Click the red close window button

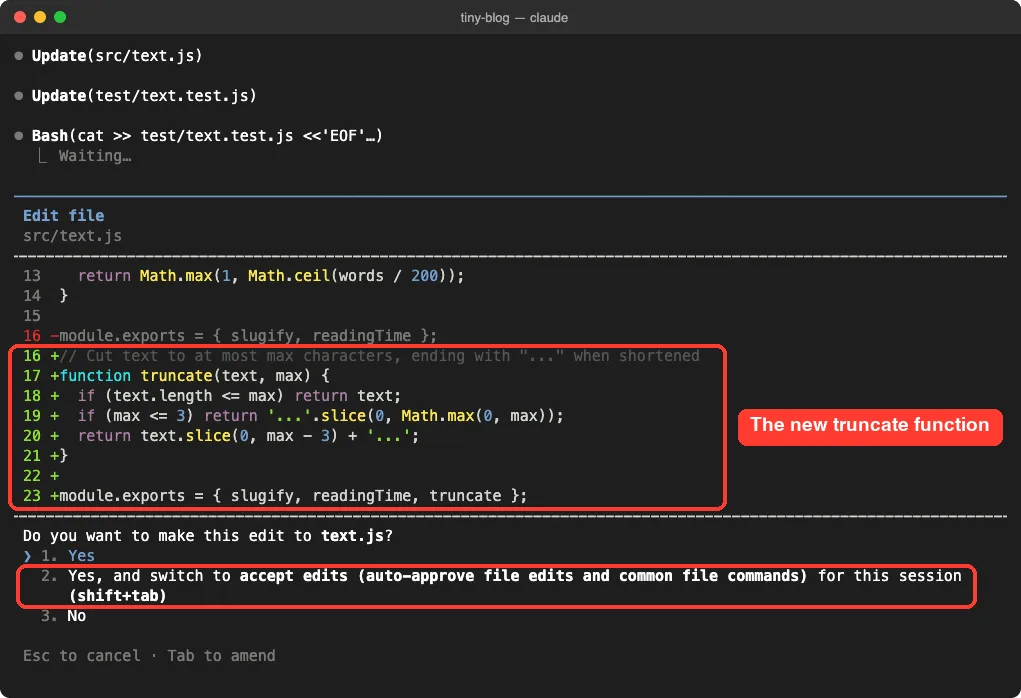(20, 17)
